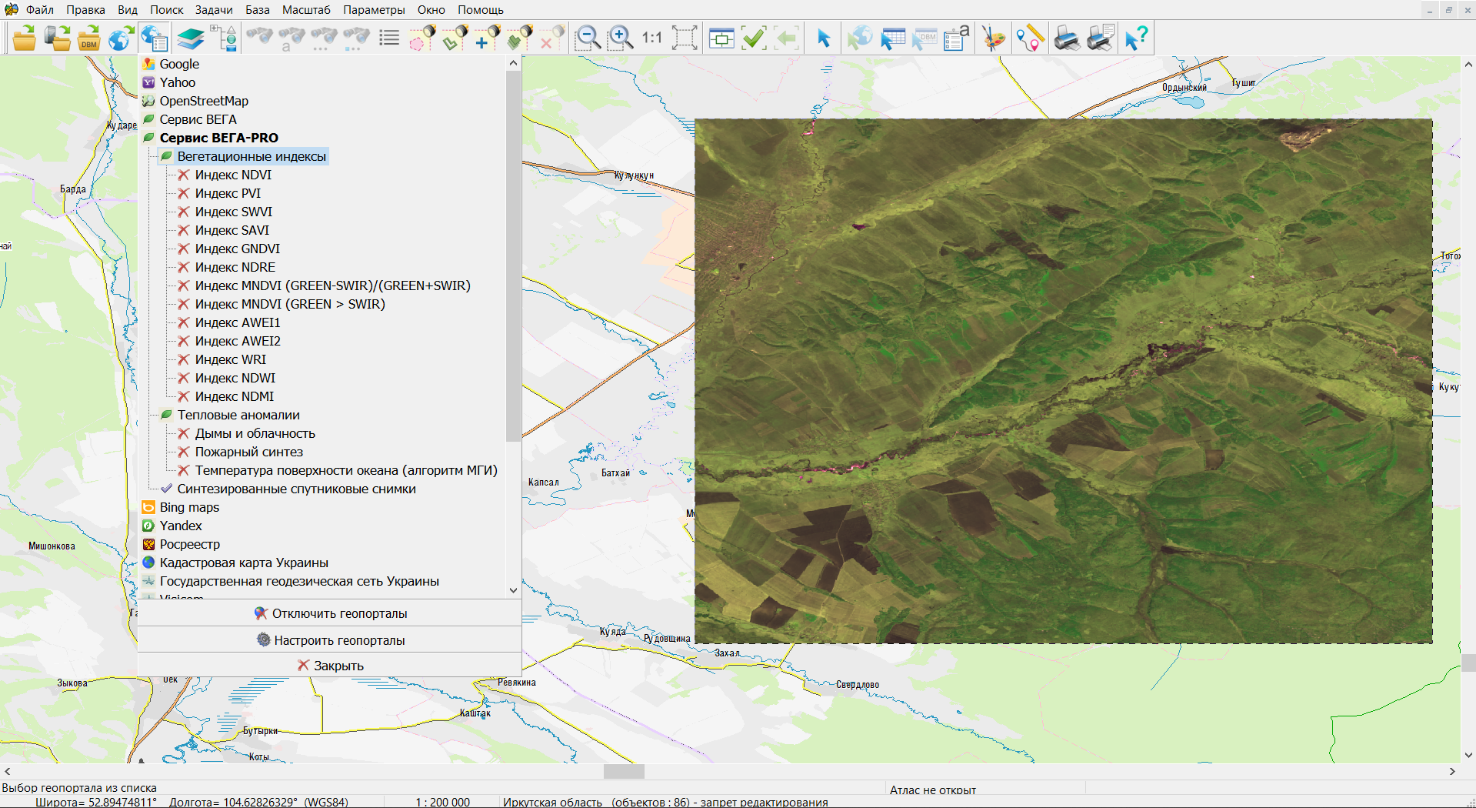Click the large green checkmark toolbar icon
Screen dimensions: 1476x808
click(x=754, y=38)
